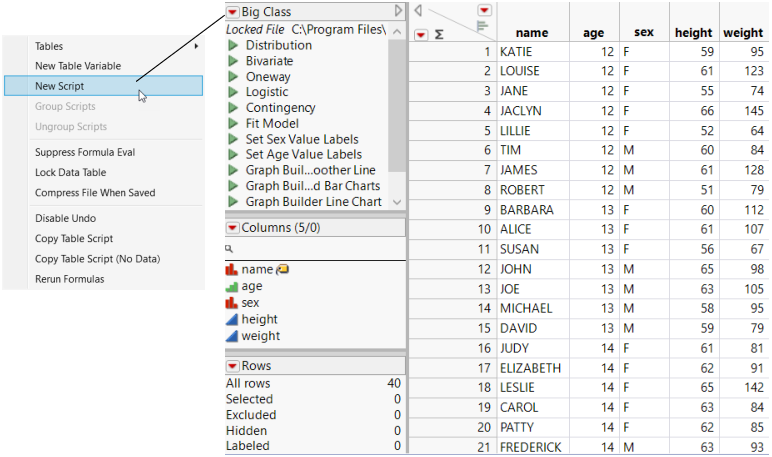Select the name column header
This screenshot has width=772, height=457.
pos(532,33)
